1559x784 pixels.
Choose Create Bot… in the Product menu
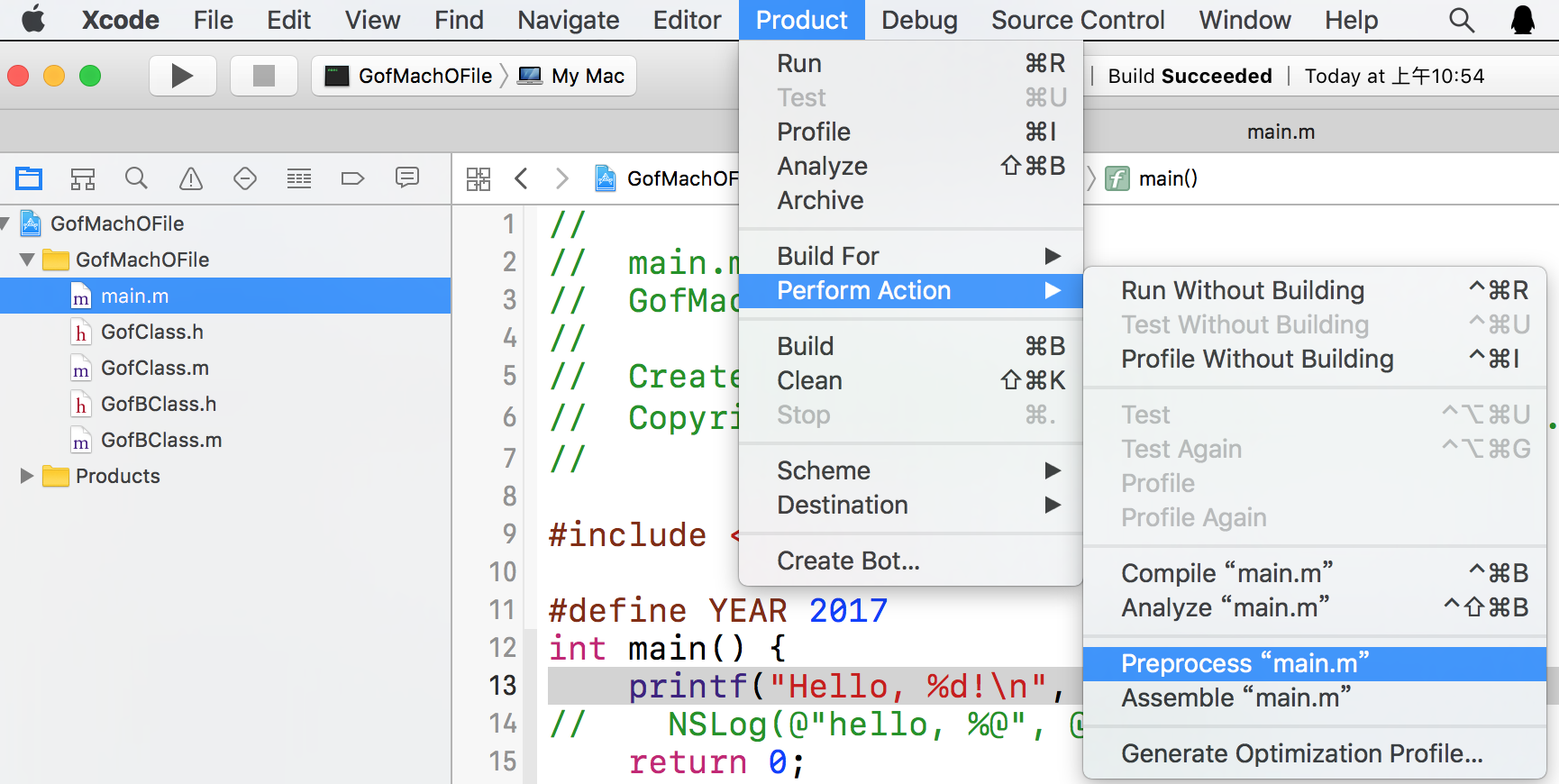click(910, 561)
